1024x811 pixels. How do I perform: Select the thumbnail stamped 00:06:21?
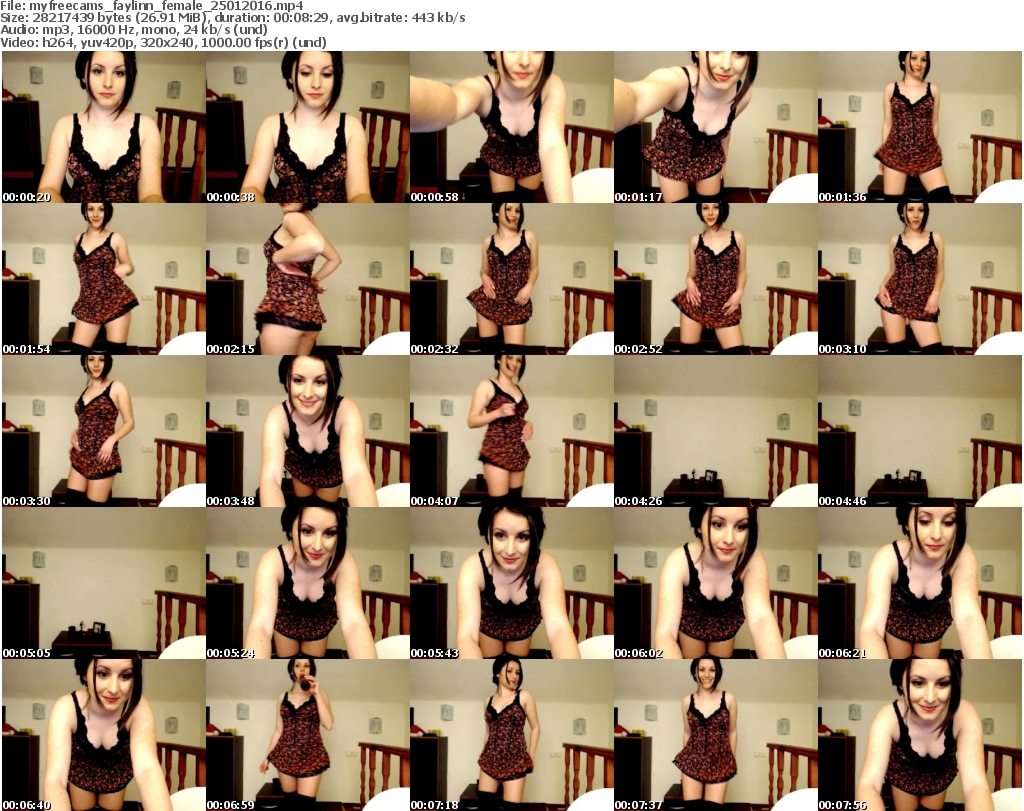pyautogui.click(x=920, y=583)
